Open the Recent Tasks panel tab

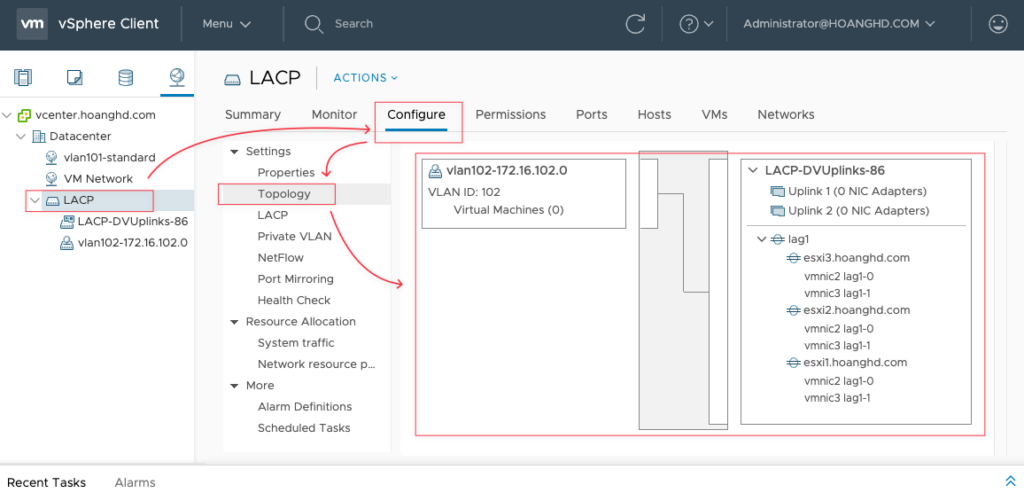click(x=46, y=483)
